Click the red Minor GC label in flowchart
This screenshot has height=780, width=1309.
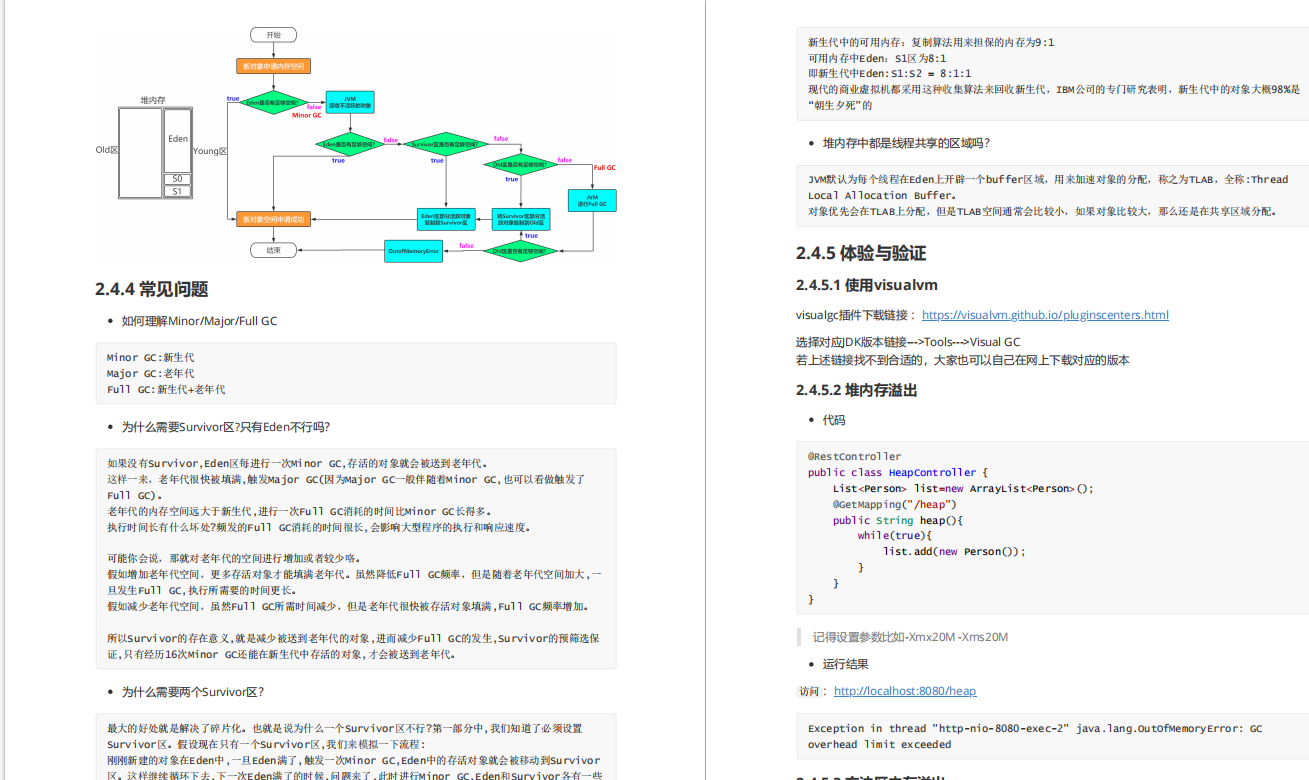pyautogui.click(x=306, y=115)
